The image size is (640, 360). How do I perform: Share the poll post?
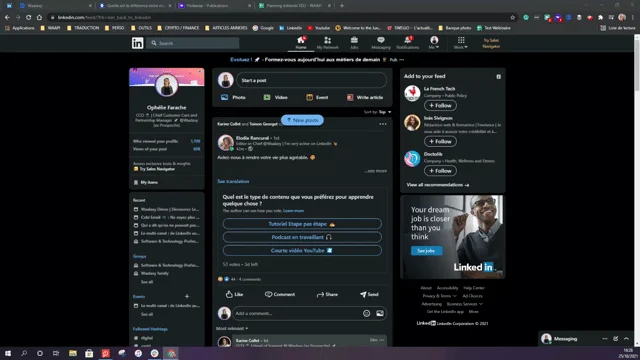tap(327, 294)
